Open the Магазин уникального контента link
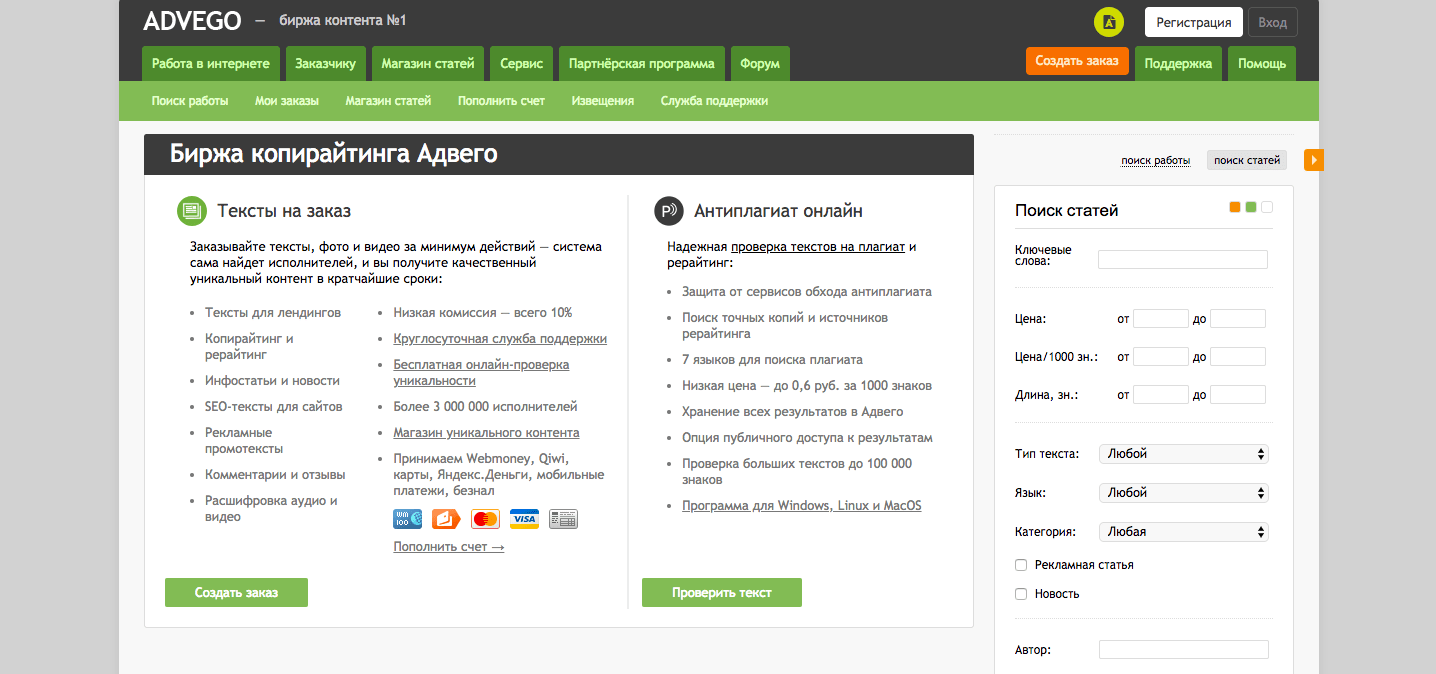 coord(486,433)
